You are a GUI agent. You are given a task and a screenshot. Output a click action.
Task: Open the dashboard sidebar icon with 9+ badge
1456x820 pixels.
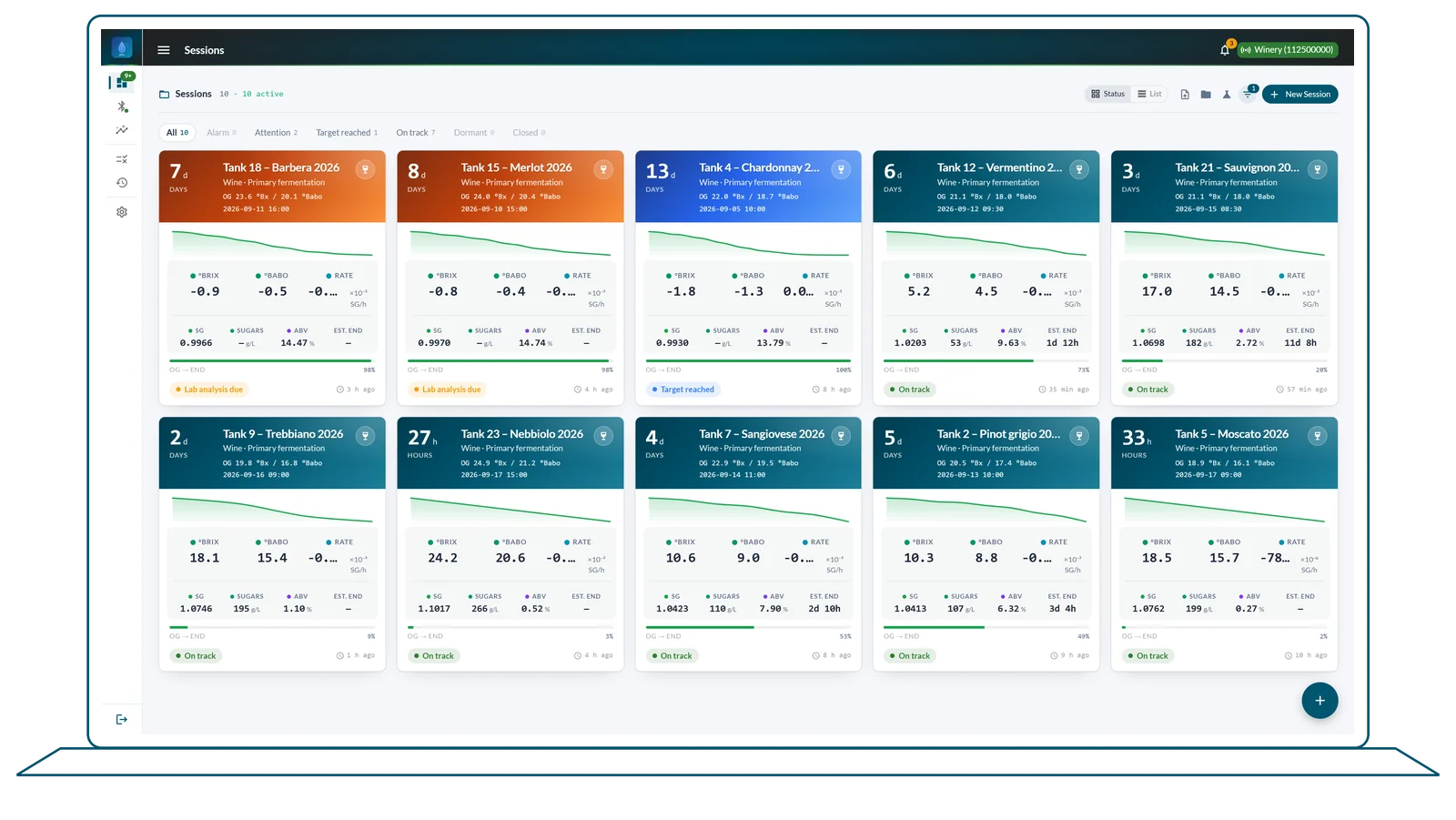[x=122, y=82]
